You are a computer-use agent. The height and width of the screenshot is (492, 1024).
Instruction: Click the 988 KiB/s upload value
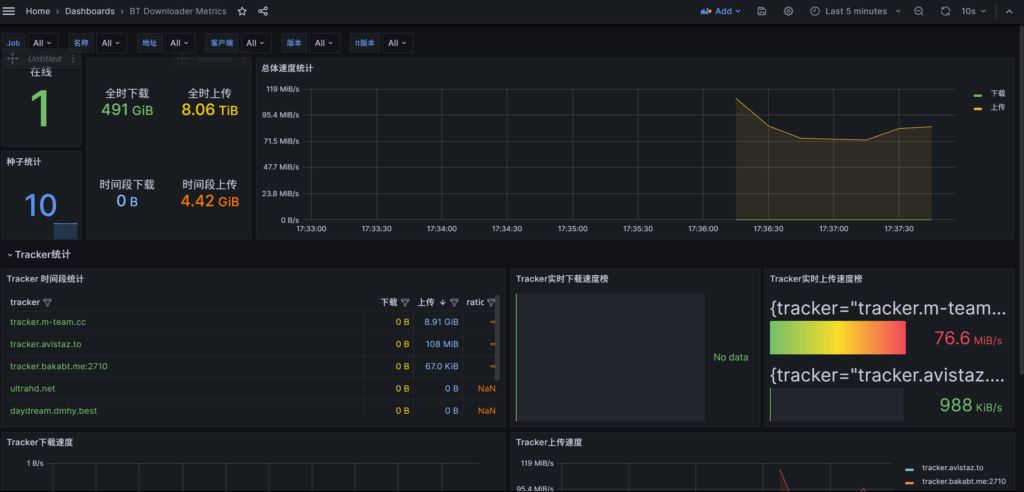[x=970, y=405]
